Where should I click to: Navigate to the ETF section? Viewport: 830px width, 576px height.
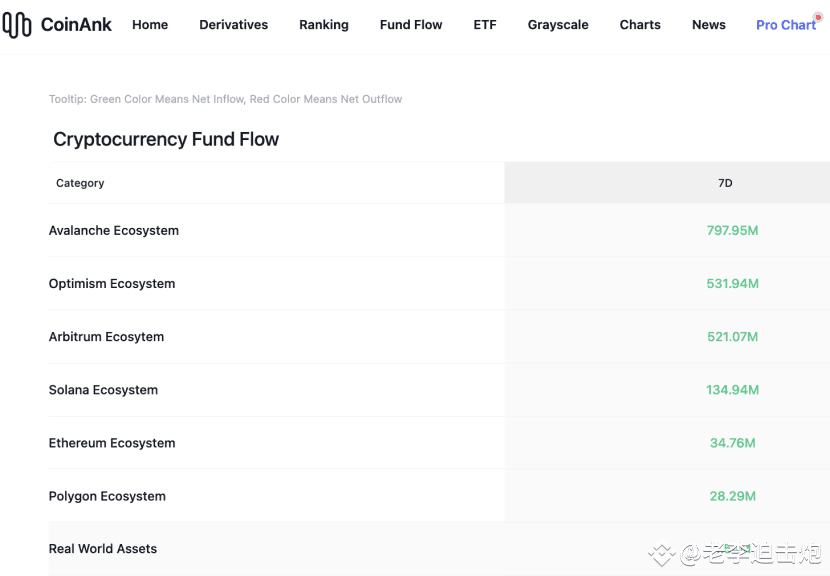tap(485, 25)
